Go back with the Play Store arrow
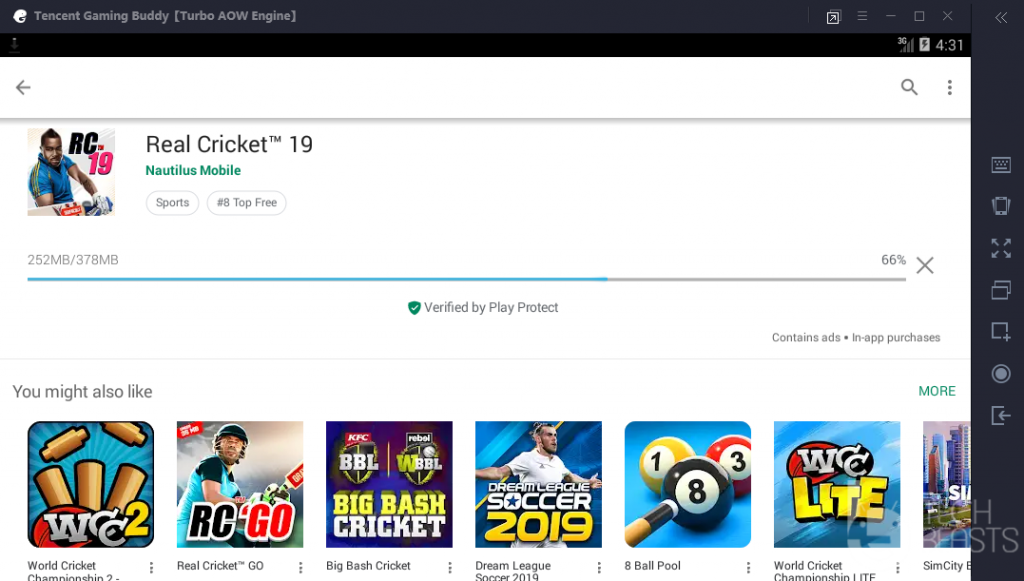This screenshot has width=1024, height=581. pos(23,87)
